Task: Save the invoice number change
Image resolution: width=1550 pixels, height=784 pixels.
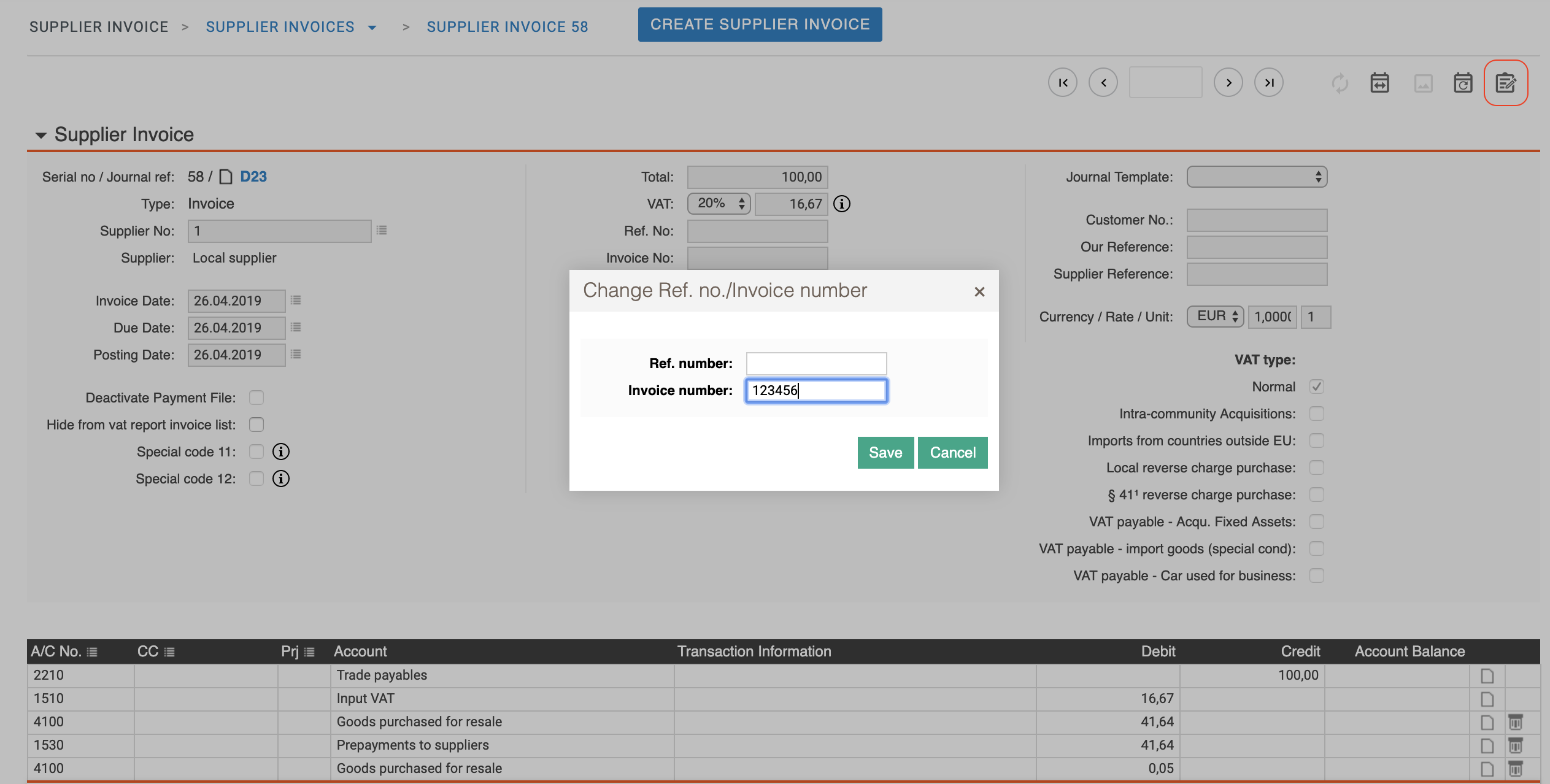Action: (x=885, y=453)
